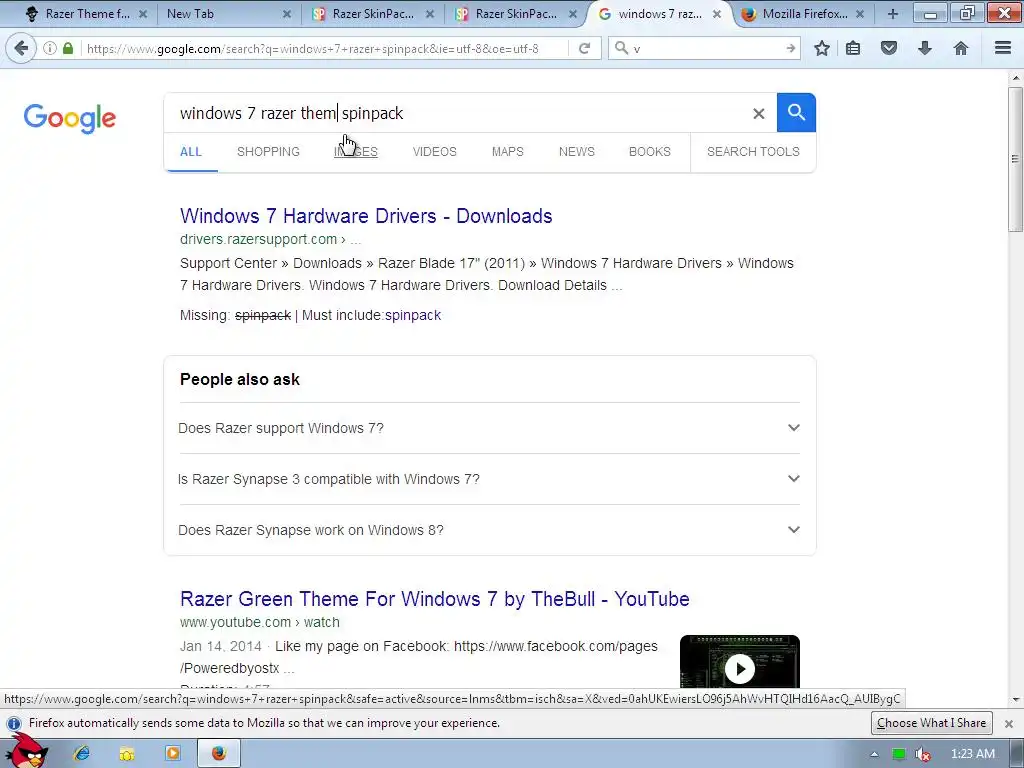
Task: Click the muted volume tray icon
Action: pyautogui.click(x=923, y=754)
